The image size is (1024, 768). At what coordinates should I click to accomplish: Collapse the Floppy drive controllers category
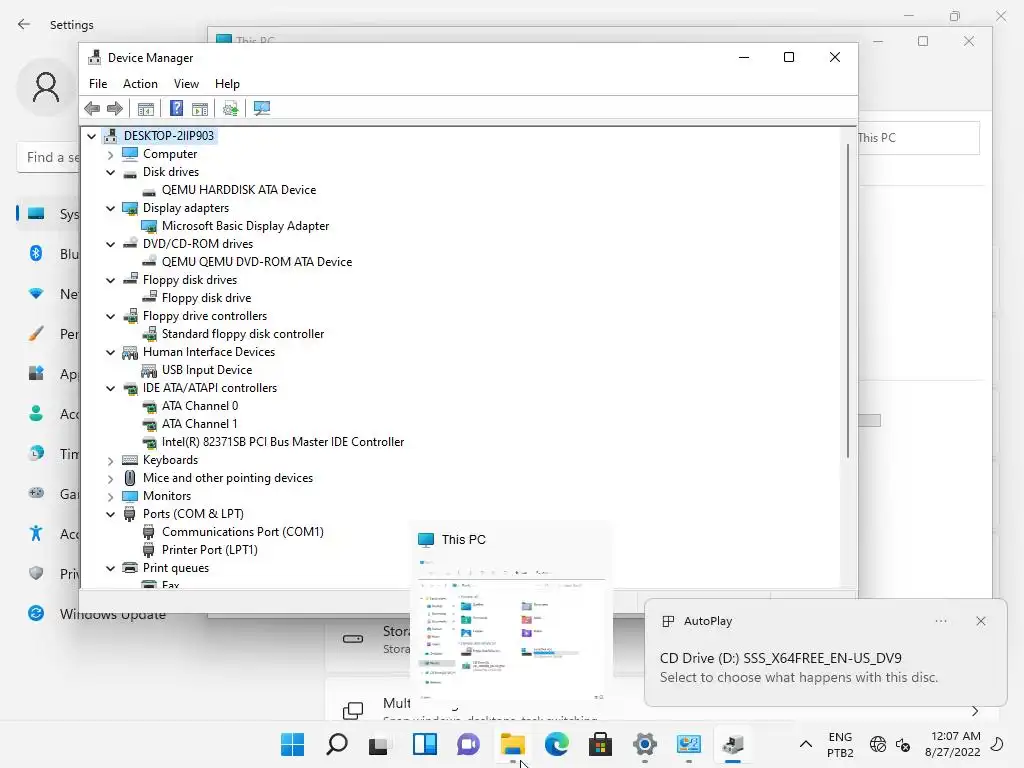click(x=110, y=316)
